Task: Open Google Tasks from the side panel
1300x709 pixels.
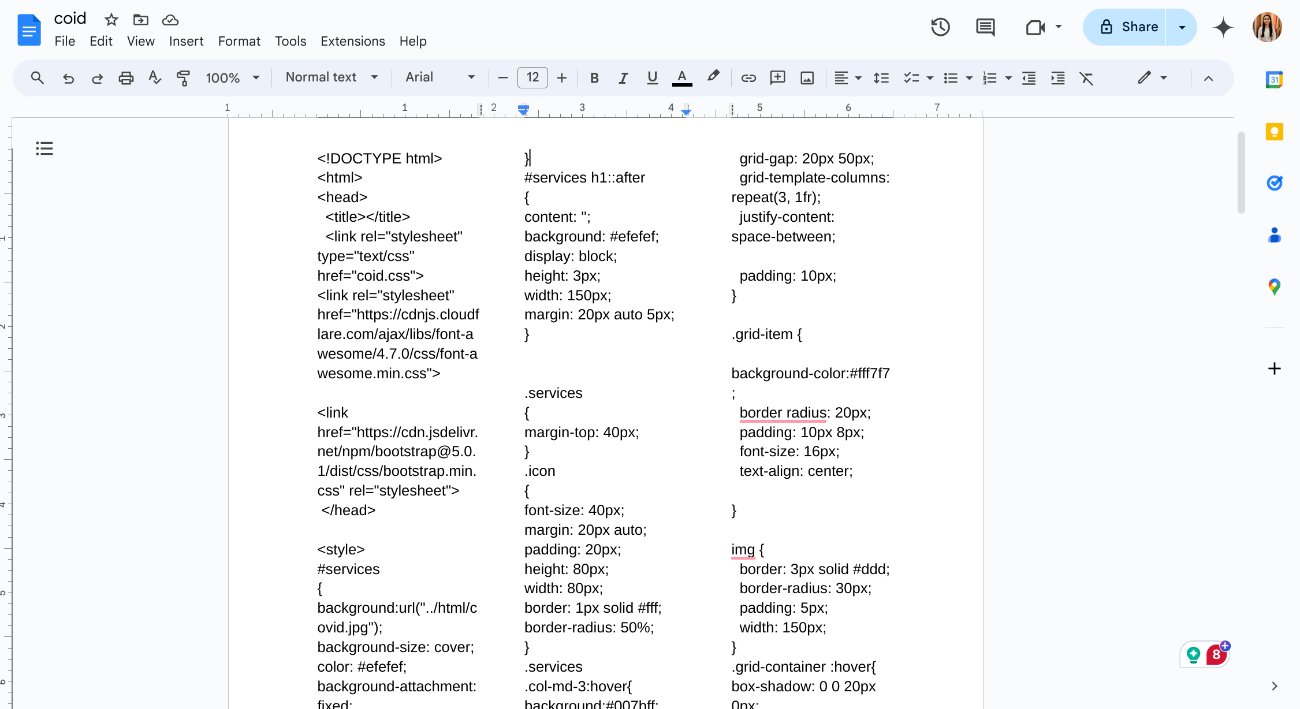Action: [x=1274, y=183]
